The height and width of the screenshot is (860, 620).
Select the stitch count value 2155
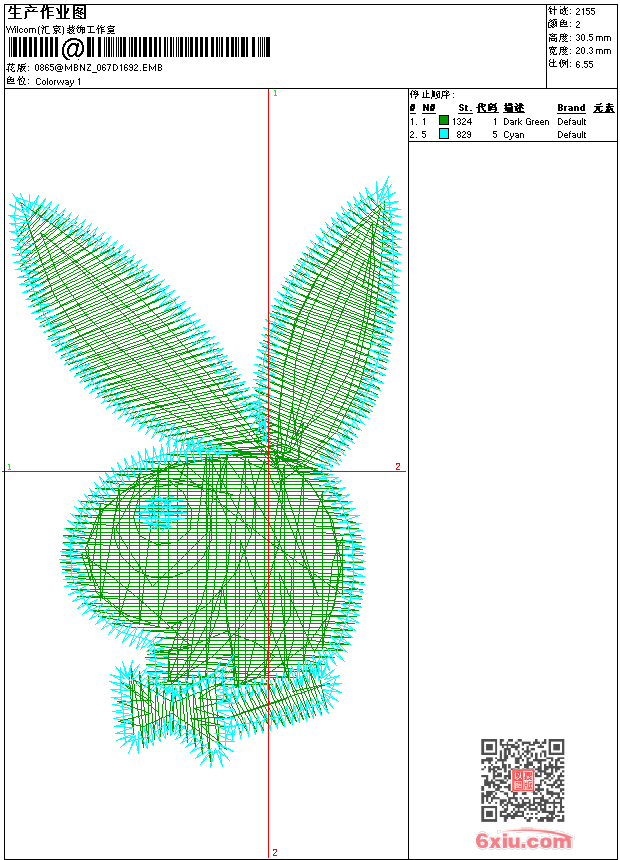pos(585,11)
